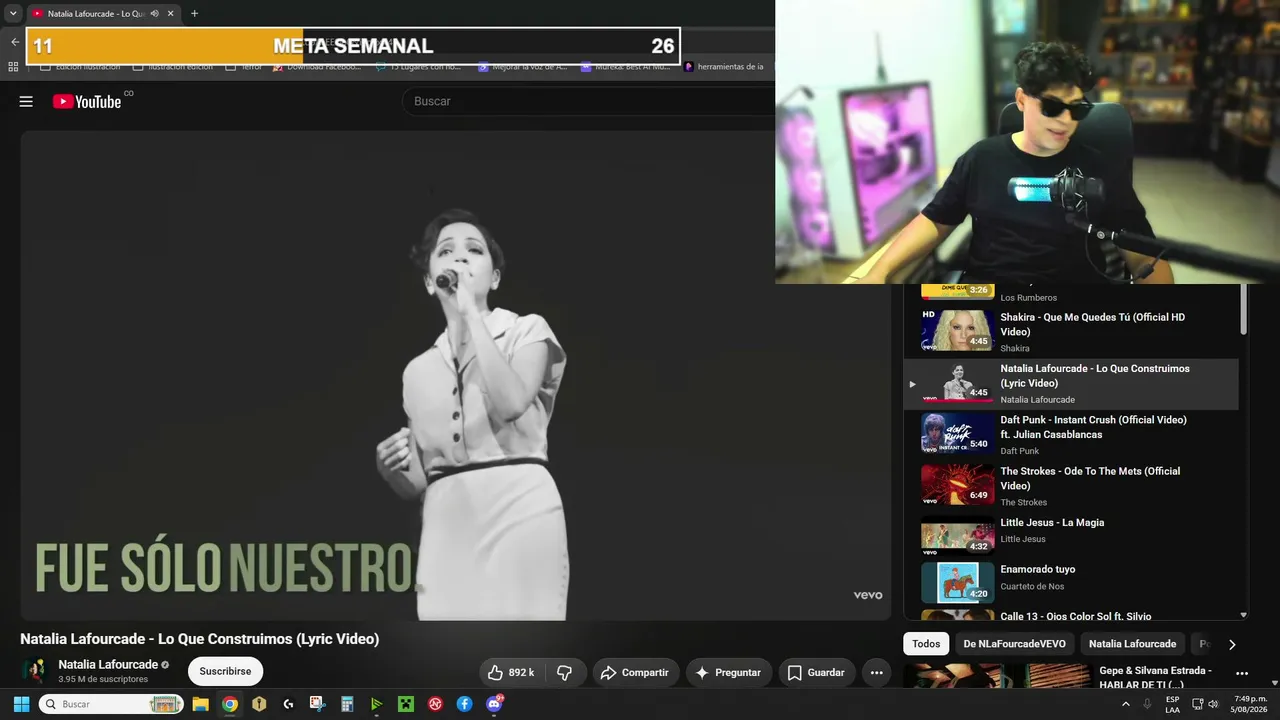Open Calle 13 - Ojos Color Sol playlist item
Viewport: 1280px width, 720px height.
tap(1071, 615)
